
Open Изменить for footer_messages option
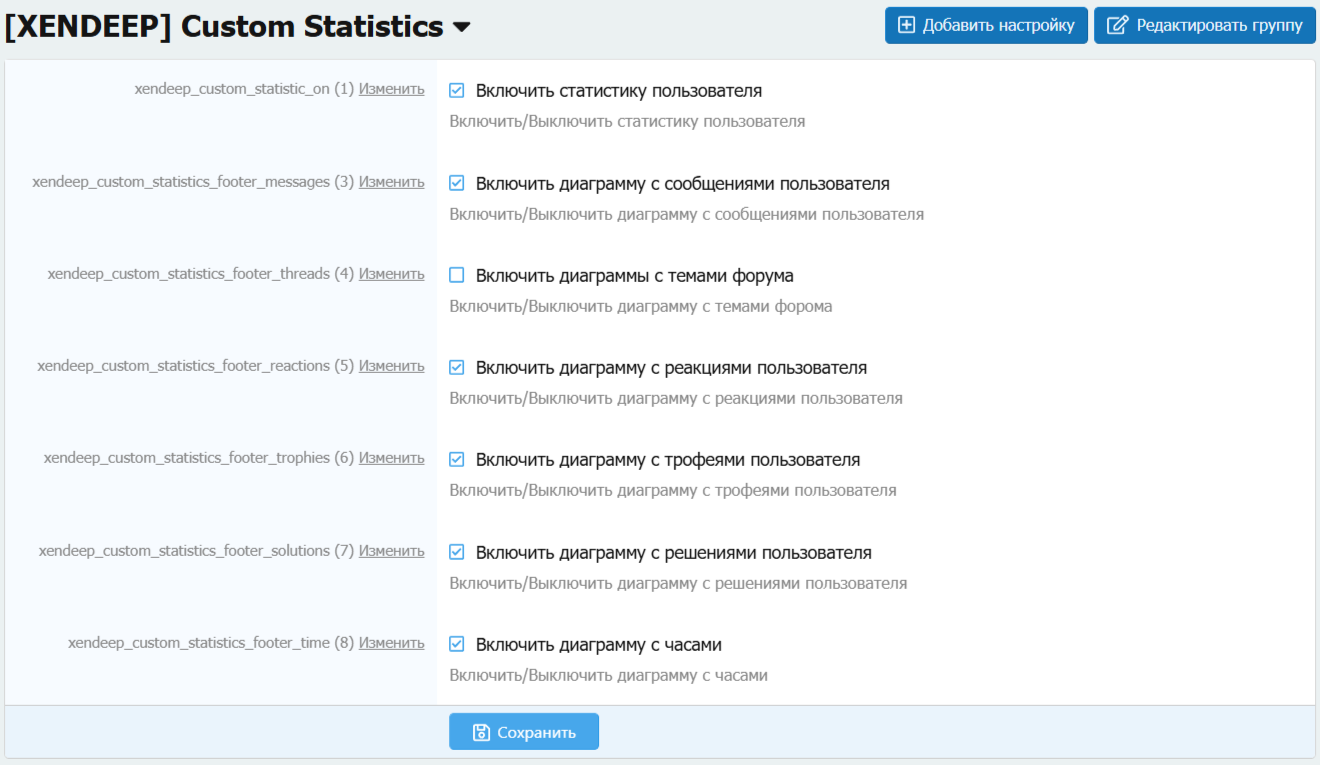click(391, 182)
